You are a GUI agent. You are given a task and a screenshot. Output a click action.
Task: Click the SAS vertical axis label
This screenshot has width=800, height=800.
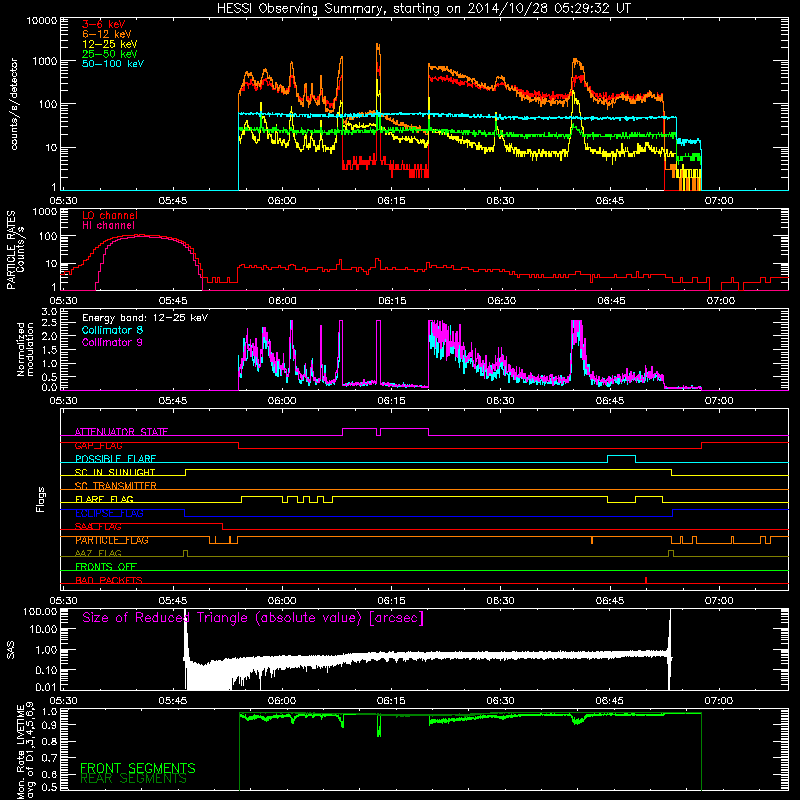pos(11,650)
